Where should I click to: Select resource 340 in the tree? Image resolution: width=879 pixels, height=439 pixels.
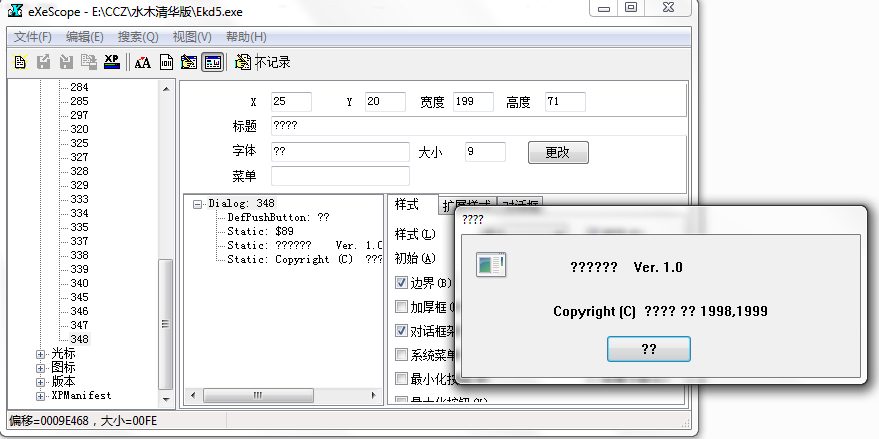79,283
